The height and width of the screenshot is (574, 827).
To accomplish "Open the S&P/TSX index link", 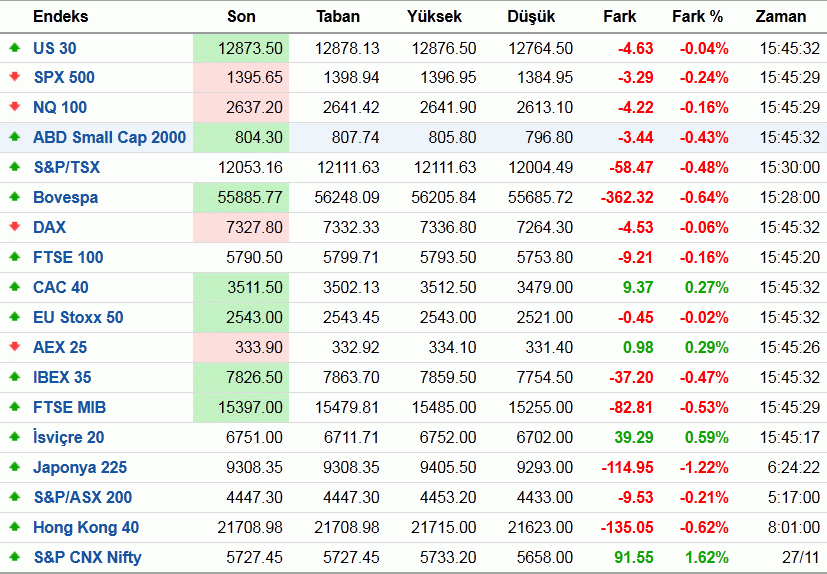I will (x=66, y=168).
